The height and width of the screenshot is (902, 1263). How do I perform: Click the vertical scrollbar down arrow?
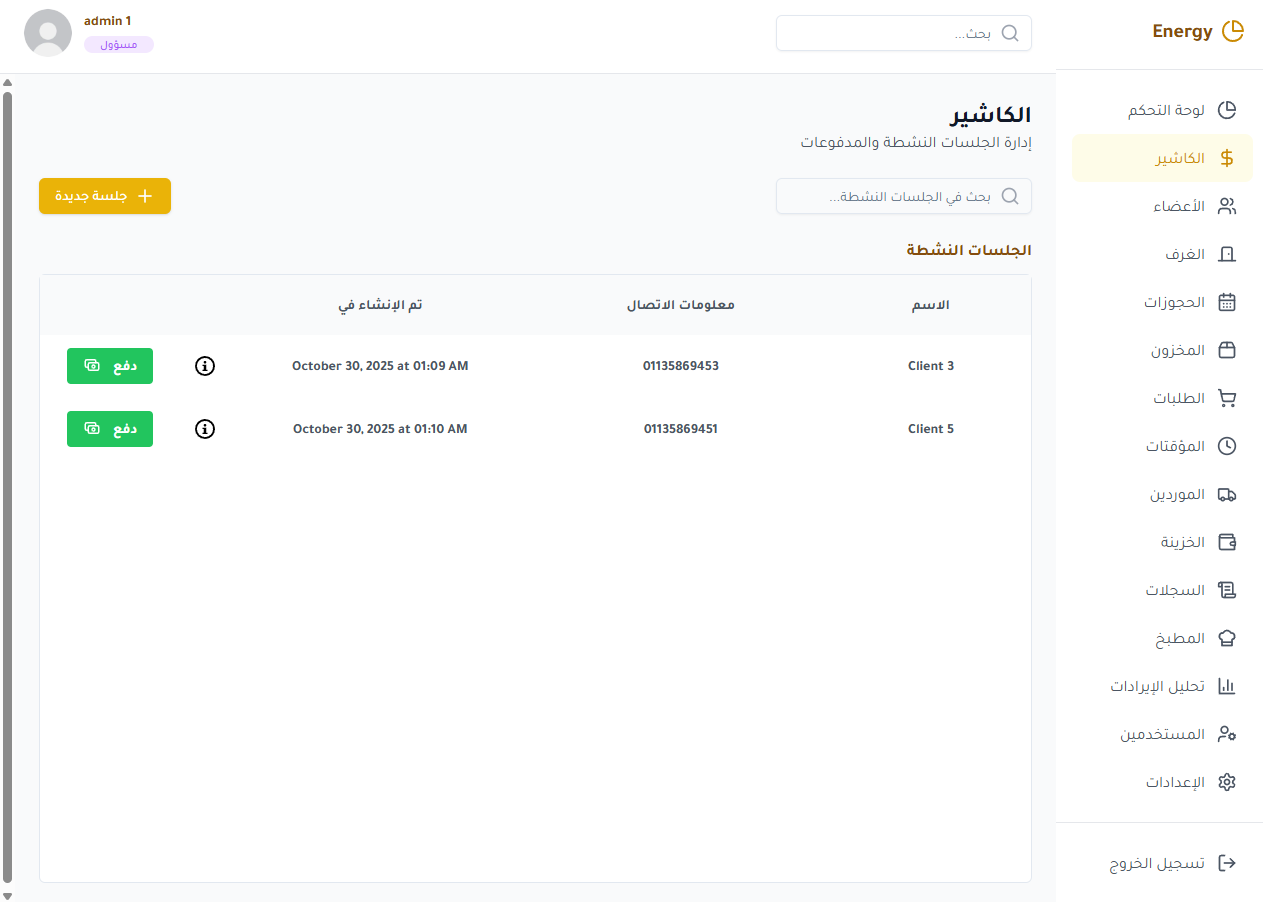point(7,895)
